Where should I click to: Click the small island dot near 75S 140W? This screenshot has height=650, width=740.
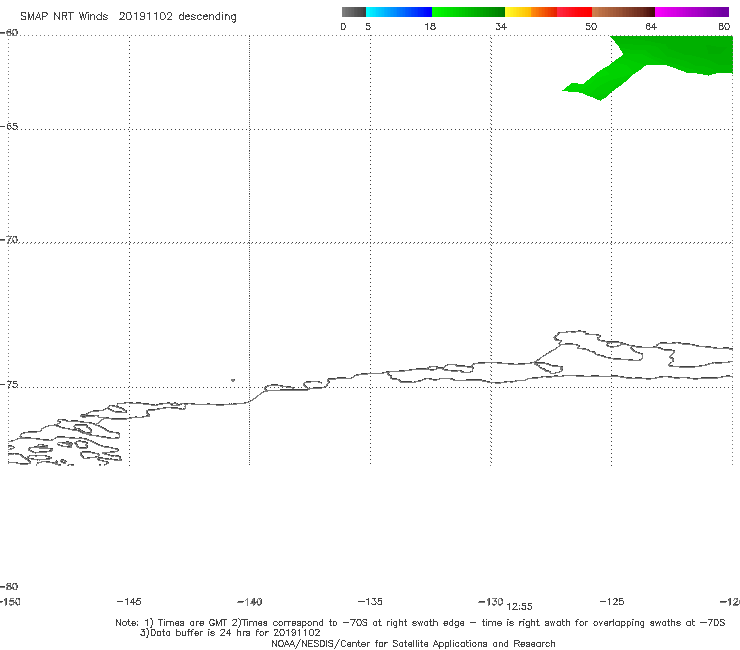[x=233, y=380]
